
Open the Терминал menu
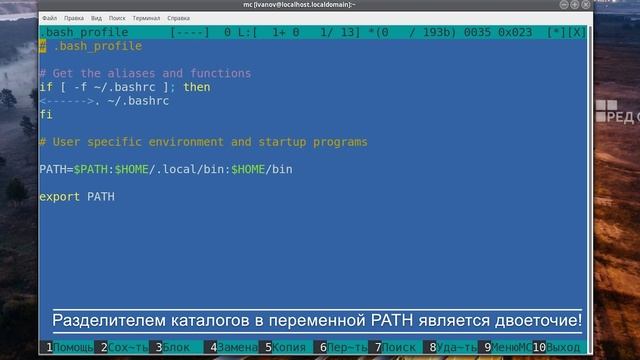146,18
